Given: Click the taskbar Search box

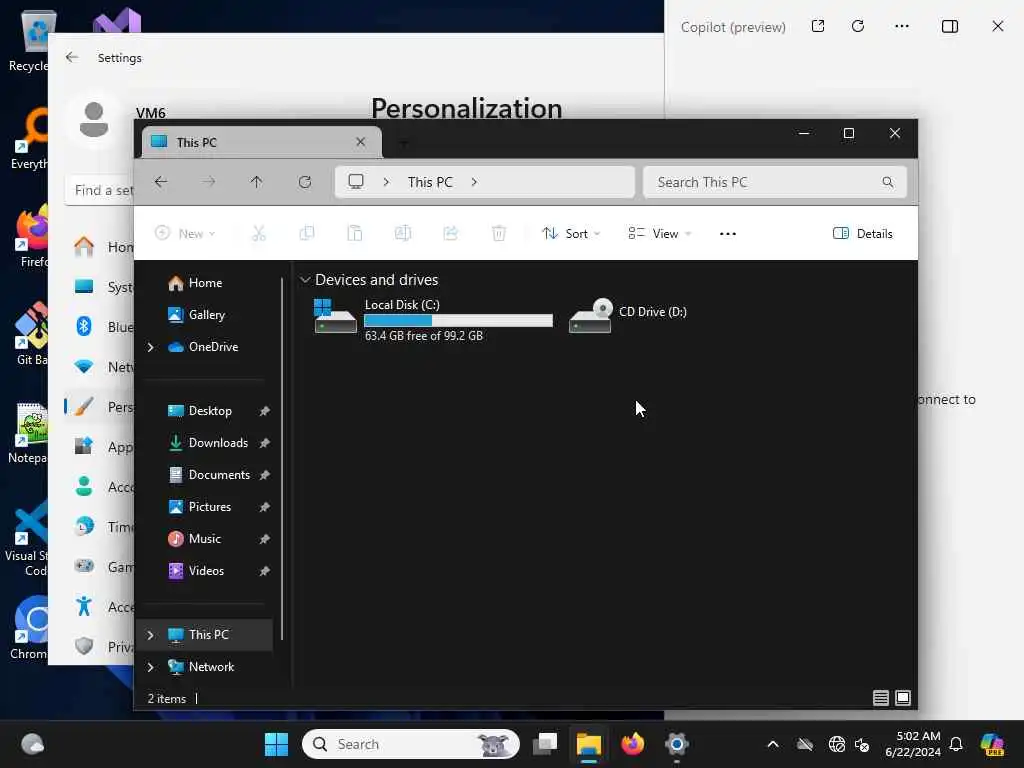Looking at the screenshot, I should pyautogui.click(x=411, y=744).
